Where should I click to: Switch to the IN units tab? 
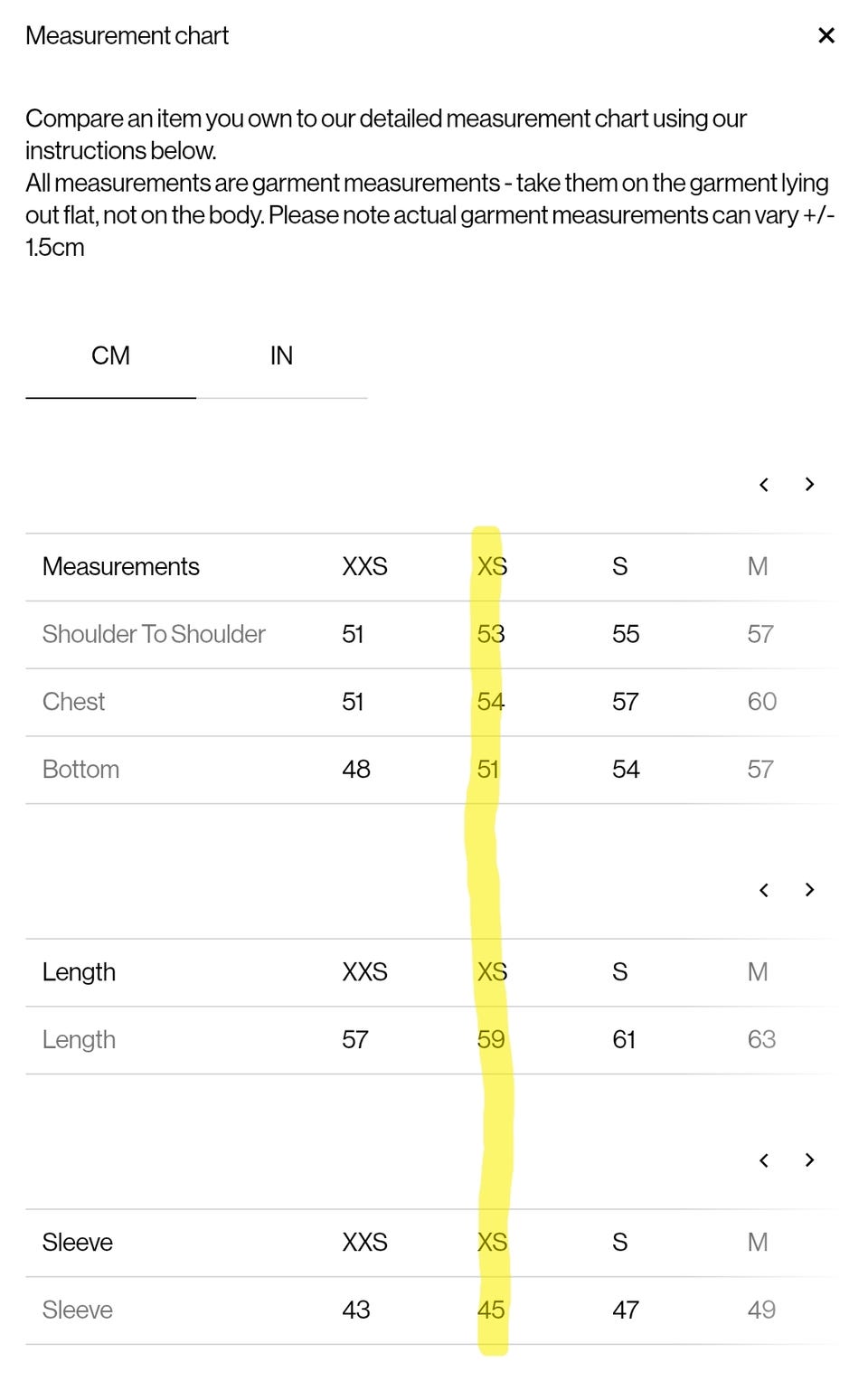coord(281,355)
